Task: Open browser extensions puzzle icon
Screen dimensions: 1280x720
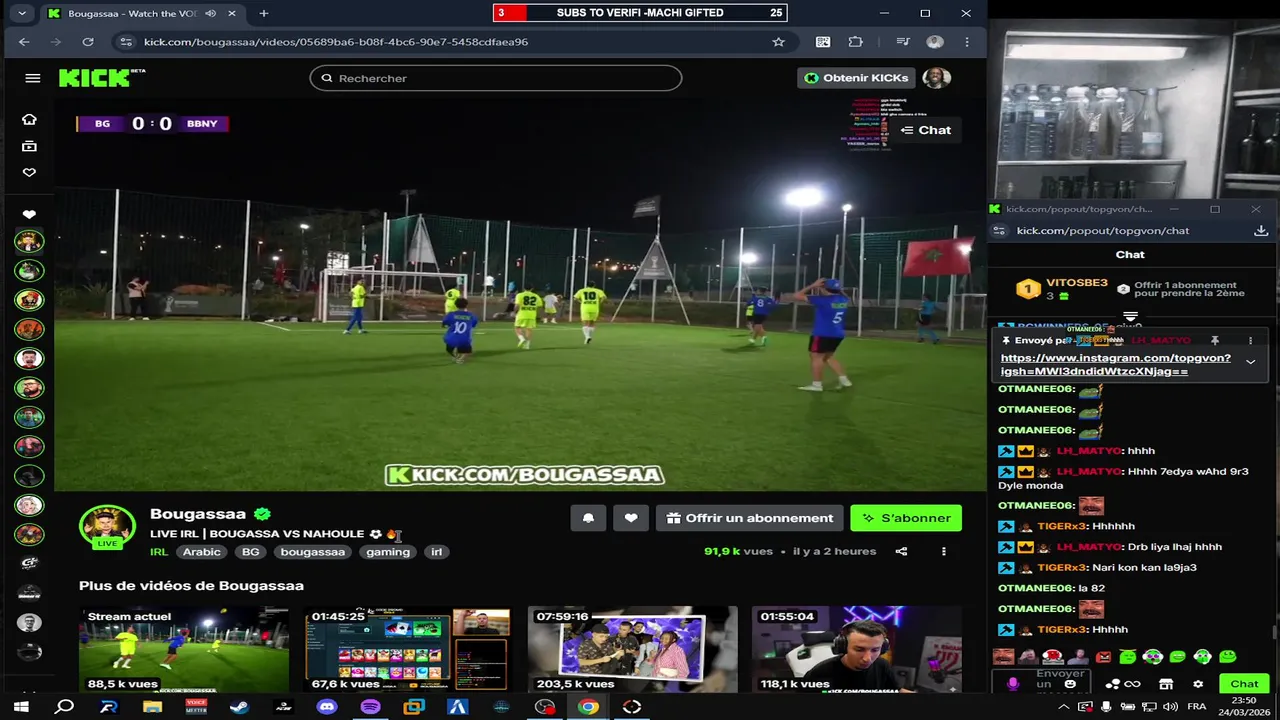Action: click(856, 42)
